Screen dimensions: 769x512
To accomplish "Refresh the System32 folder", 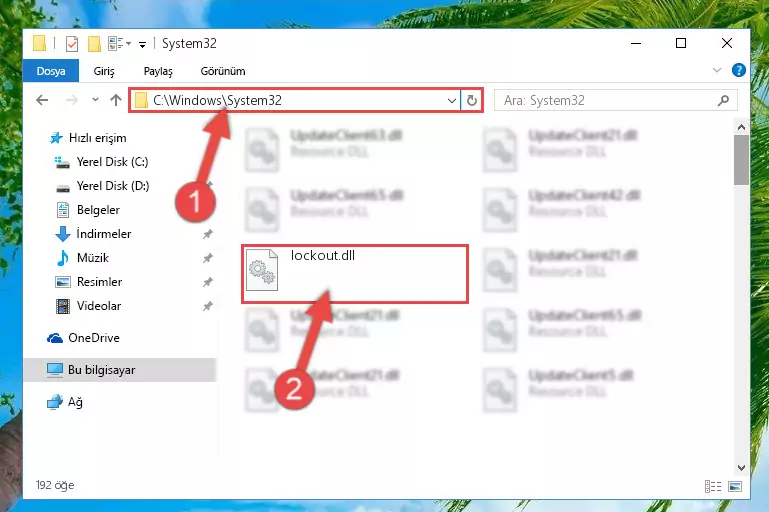I will point(472,101).
